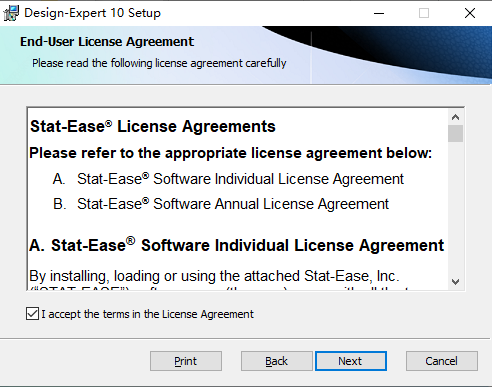This screenshot has height=387, width=492.
Task: Minimize the Design-Expert 10 Setup window
Action: (379, 13)
